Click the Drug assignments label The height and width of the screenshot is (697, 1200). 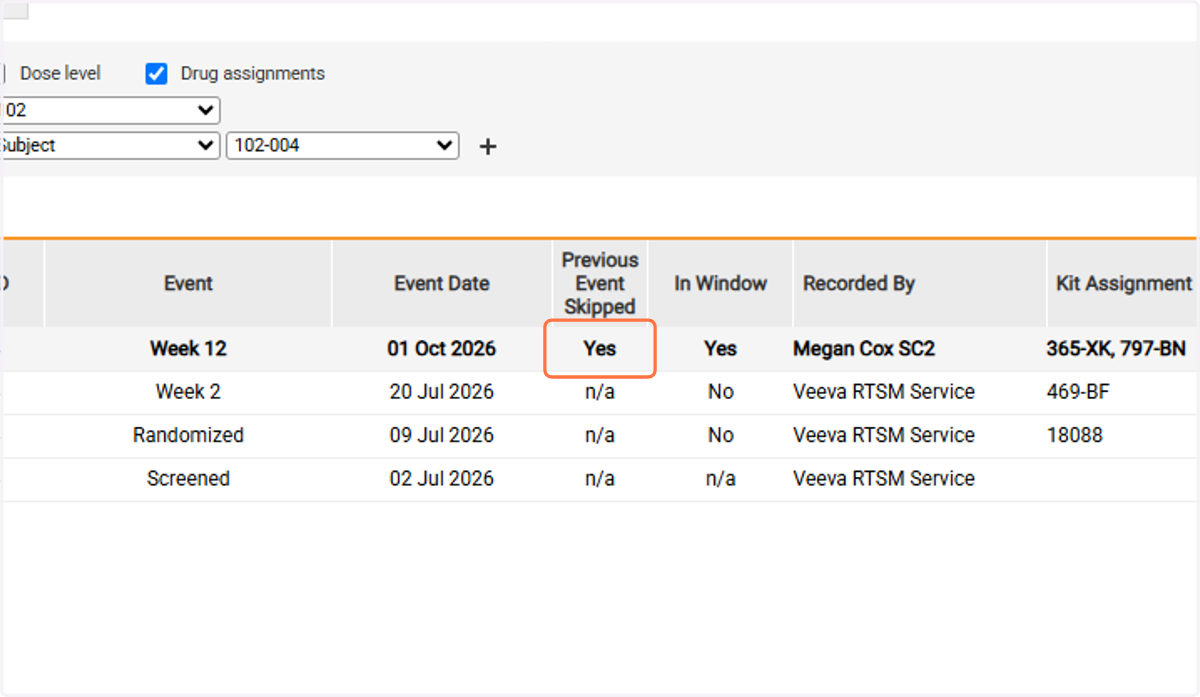[x=252, y=74]
